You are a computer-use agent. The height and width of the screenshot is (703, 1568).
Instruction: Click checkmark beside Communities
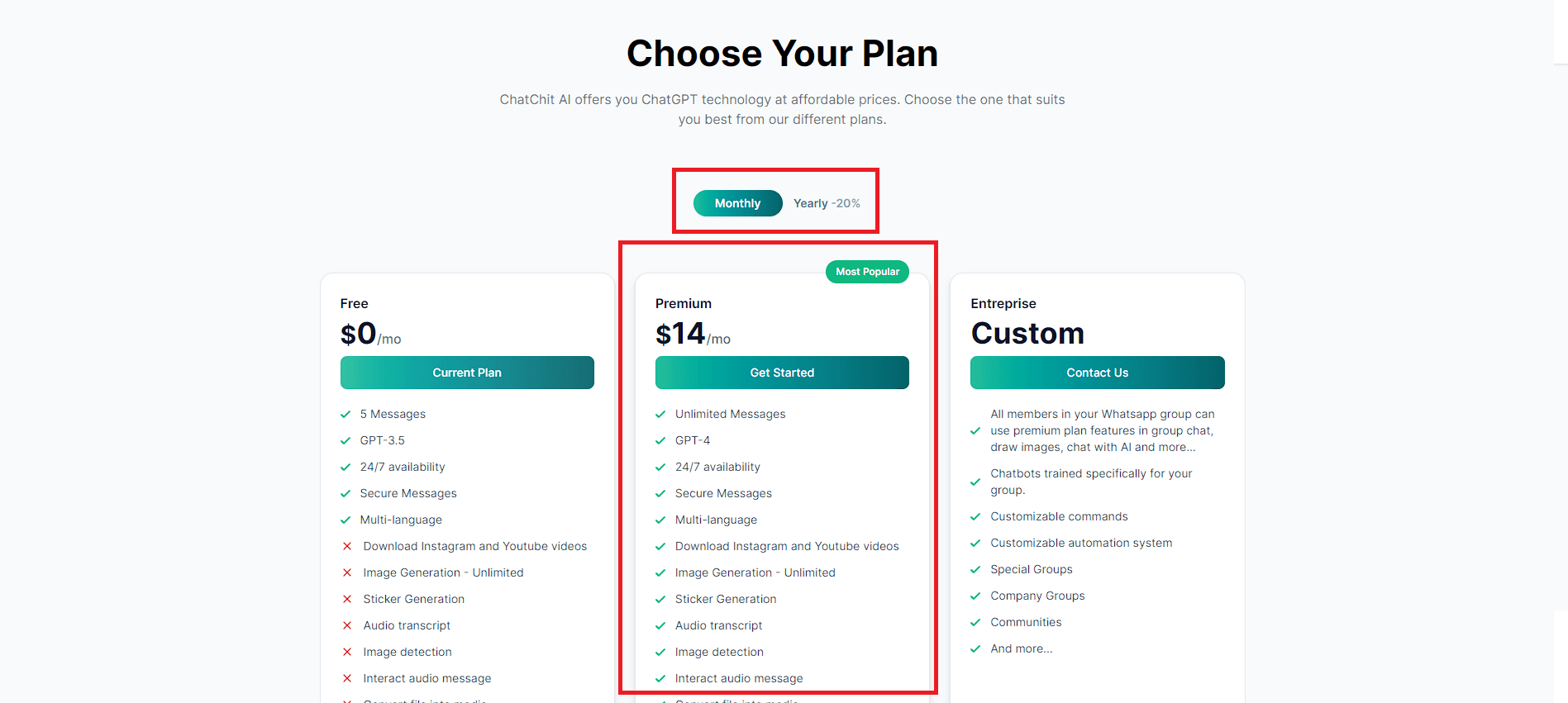pos(975,623)
